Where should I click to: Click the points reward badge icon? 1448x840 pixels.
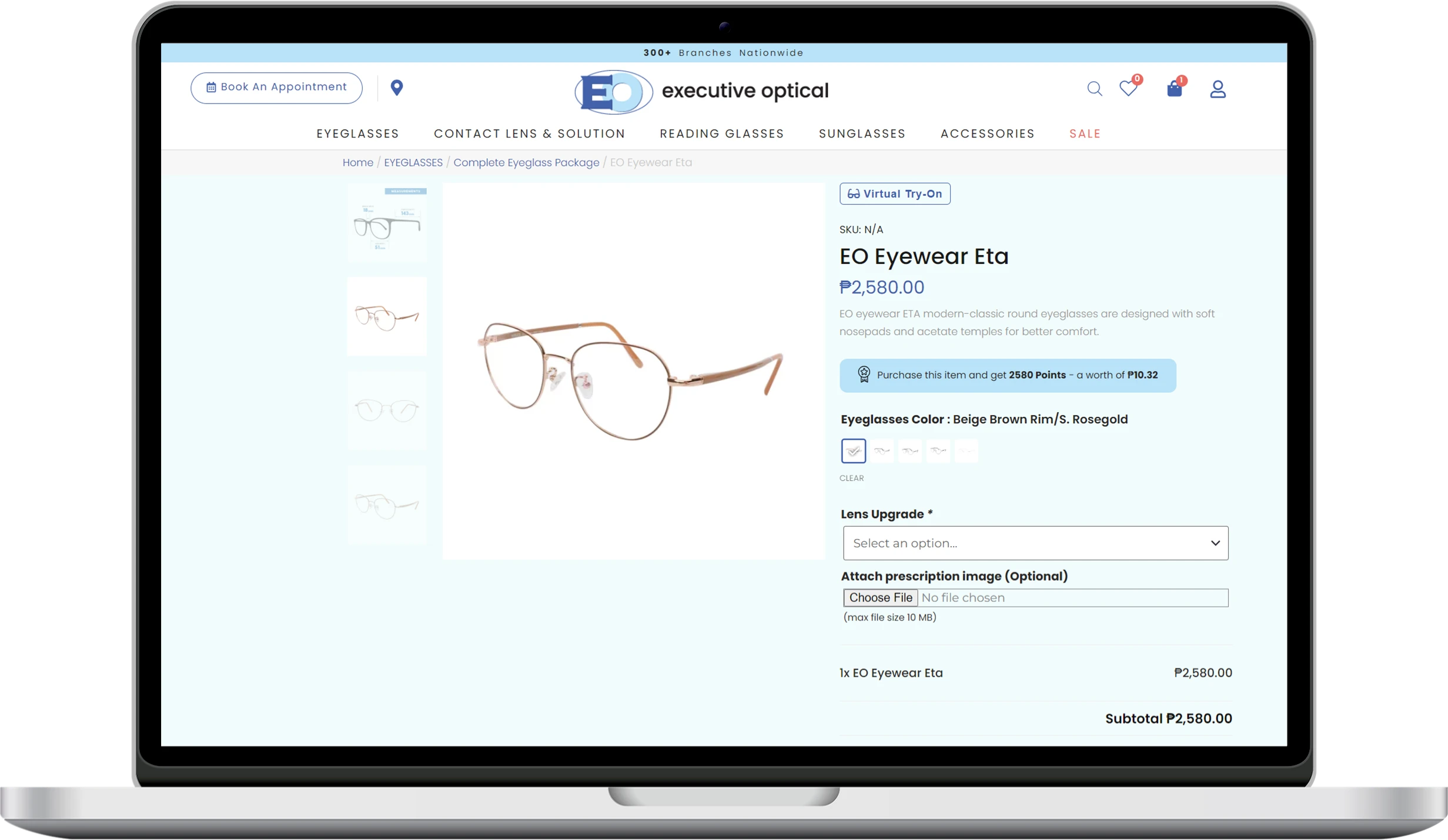[x=863, y=374]
